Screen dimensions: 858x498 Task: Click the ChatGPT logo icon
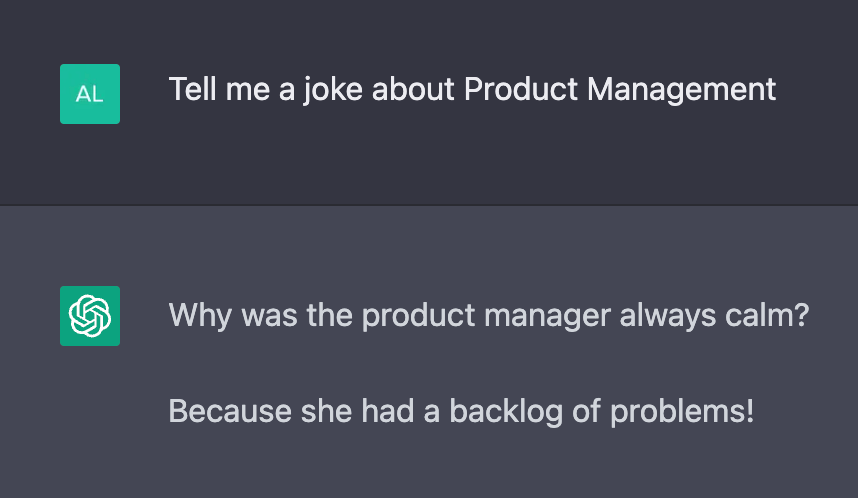tap(90, 316)
